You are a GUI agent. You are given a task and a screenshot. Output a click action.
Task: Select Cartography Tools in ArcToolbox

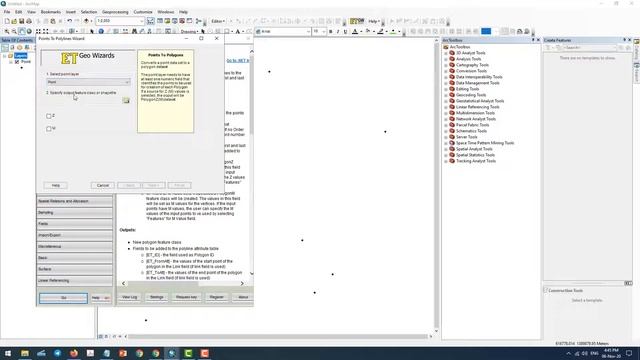tap(472, 65)
